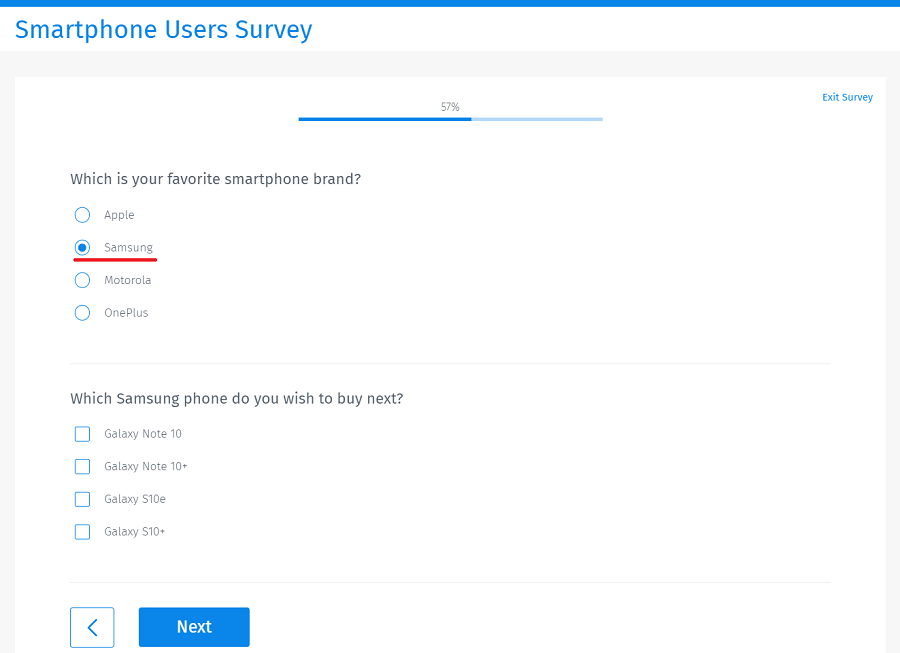Screen dimensions: 900x653
Task: Click the Smartphone Users Survey title
Action: pos(164,30)
